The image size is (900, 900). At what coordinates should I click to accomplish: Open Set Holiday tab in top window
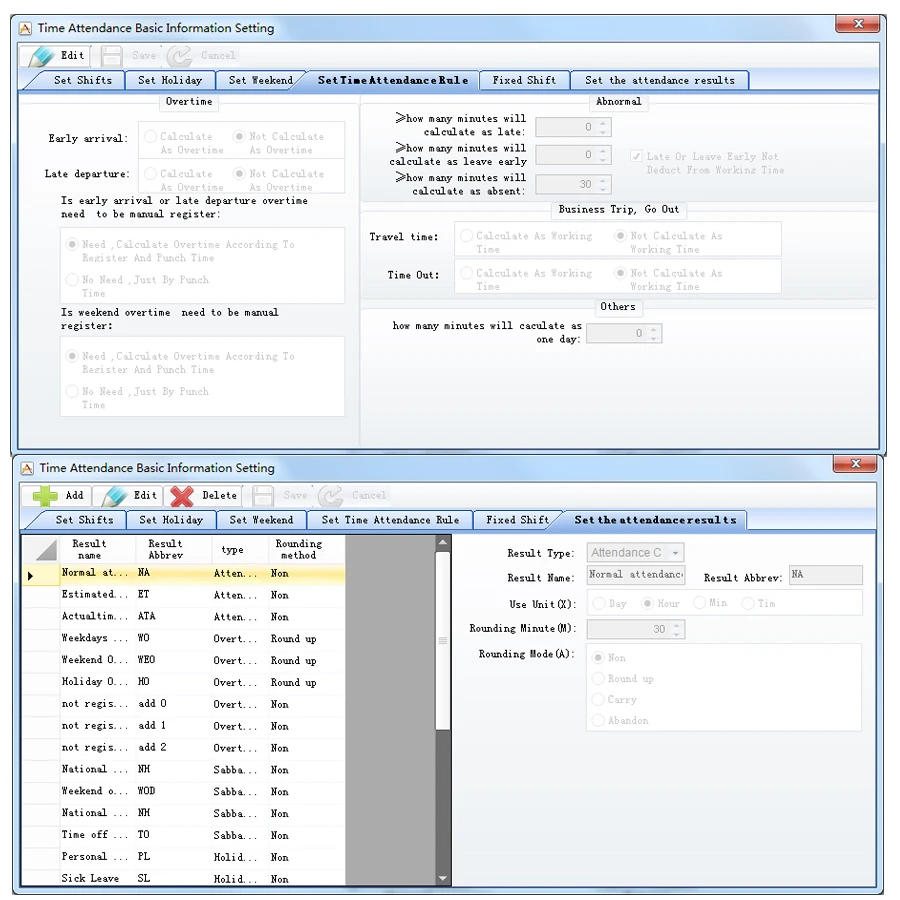coord(170,80)
